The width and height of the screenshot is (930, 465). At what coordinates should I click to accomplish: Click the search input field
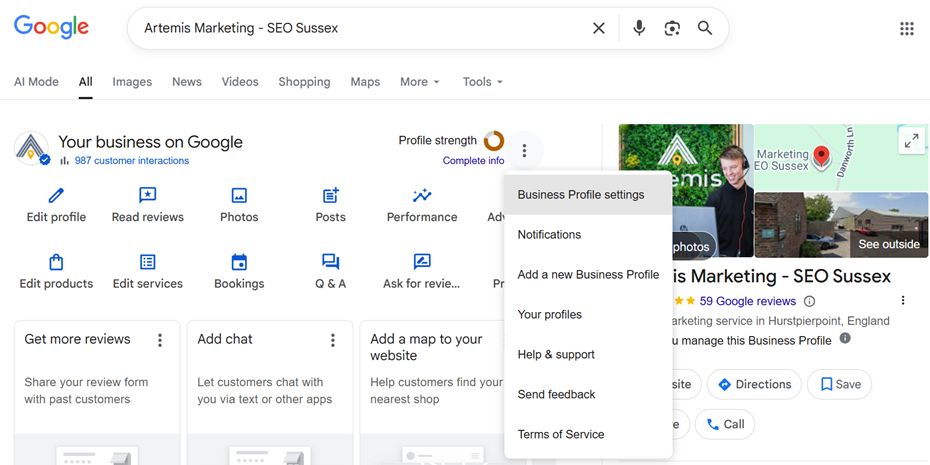point(360,28)
